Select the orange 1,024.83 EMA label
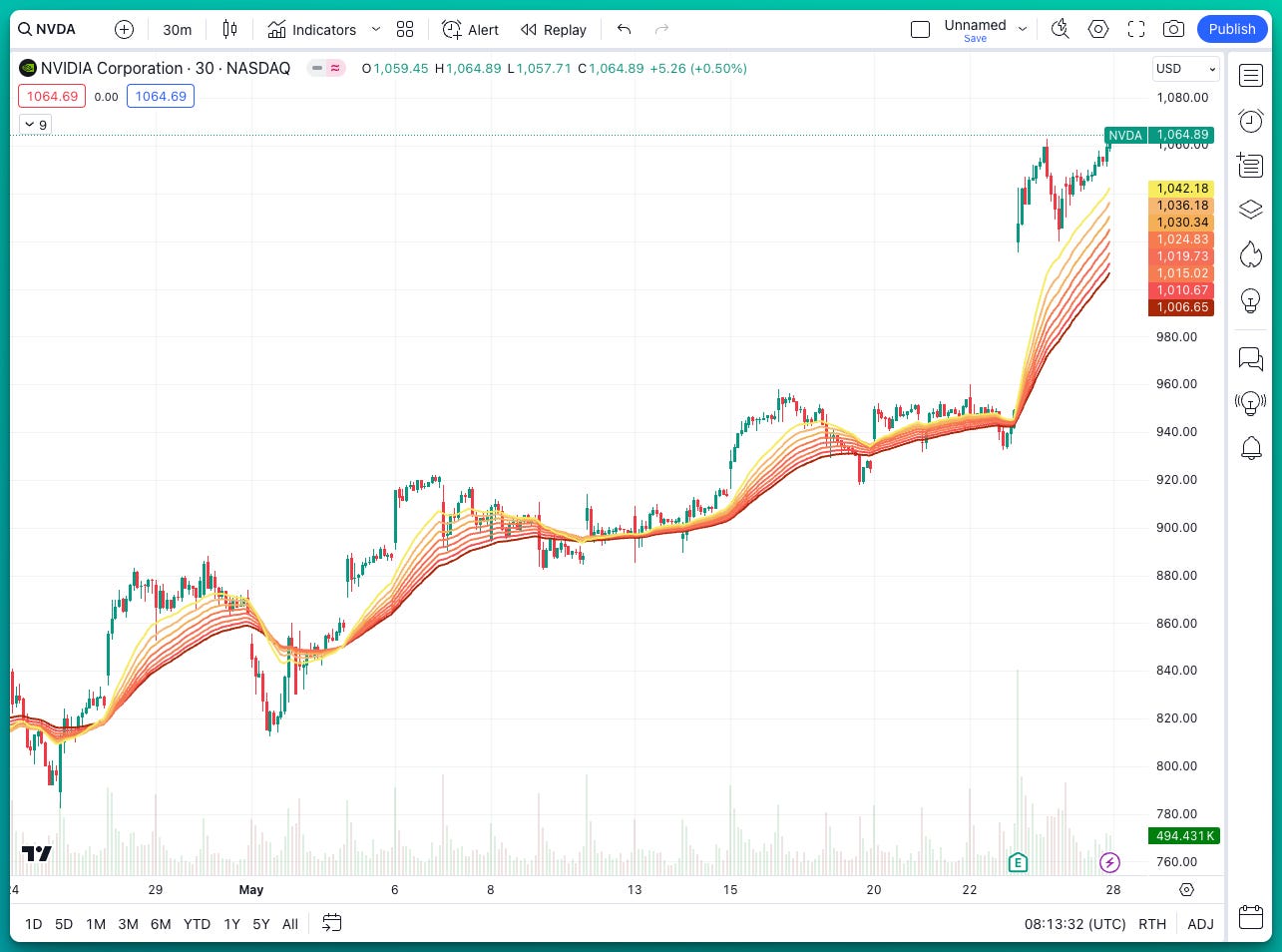The height and width of the screenshot is (952, 1282). (1182, 239)
